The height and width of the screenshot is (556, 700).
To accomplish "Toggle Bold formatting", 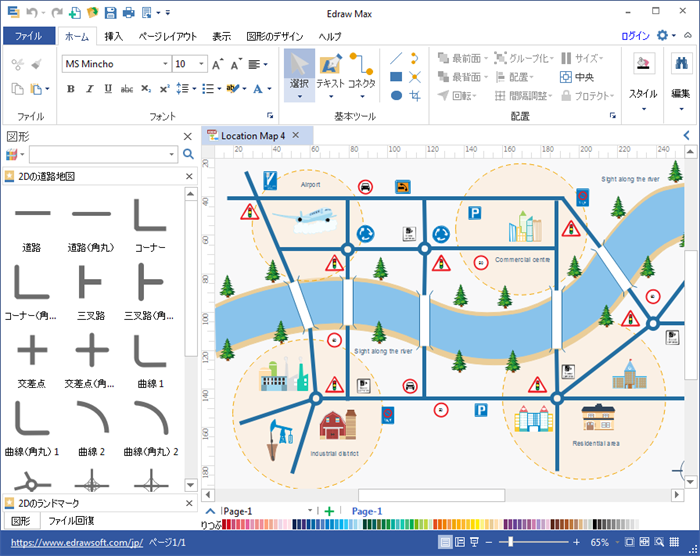I will point(71,89).
